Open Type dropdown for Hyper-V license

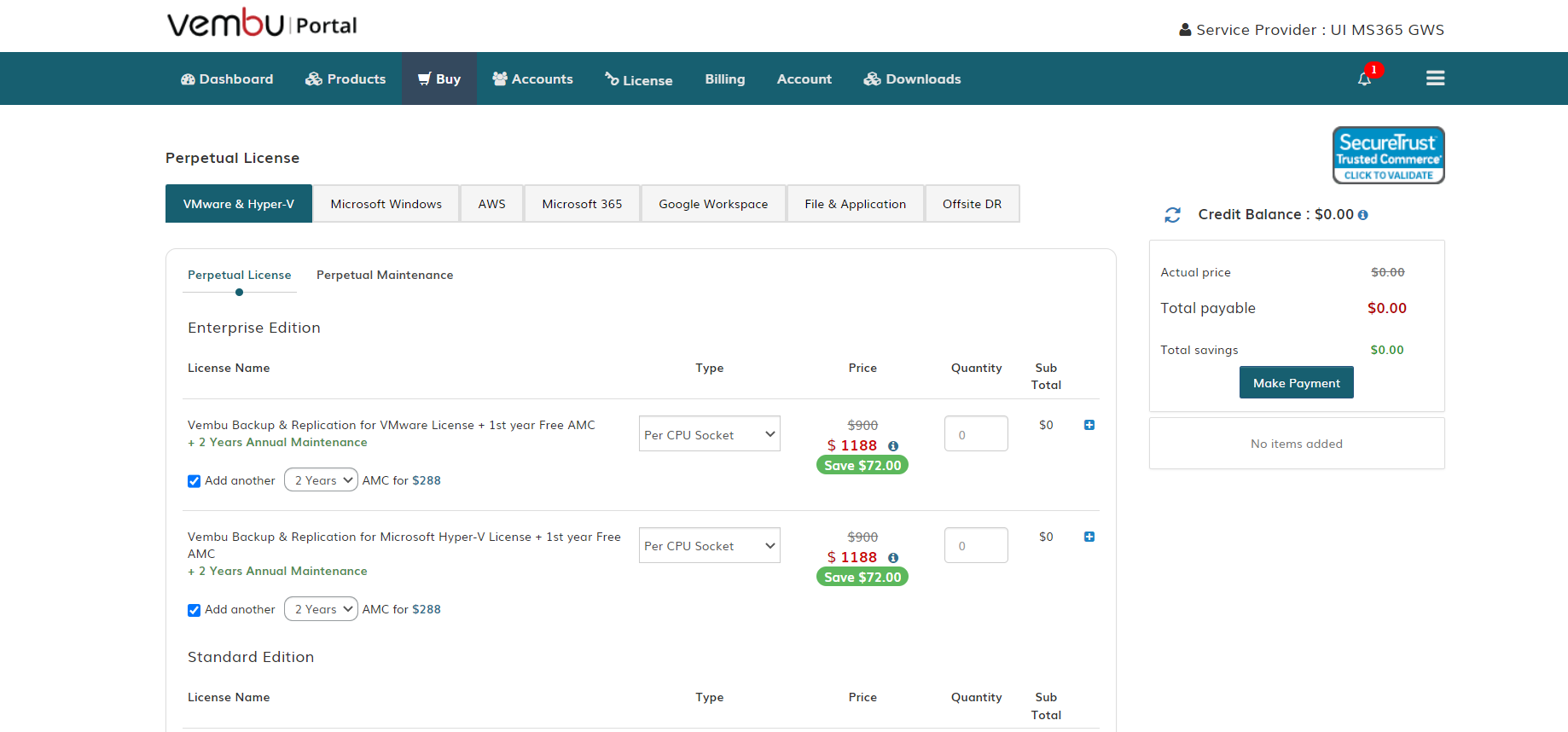pos(709,545)
